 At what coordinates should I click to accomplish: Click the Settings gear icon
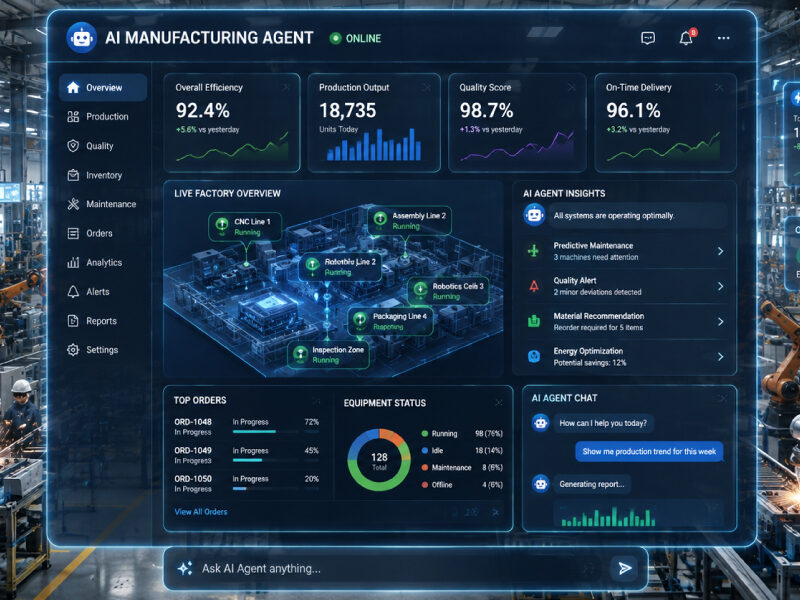click(73, 350)
